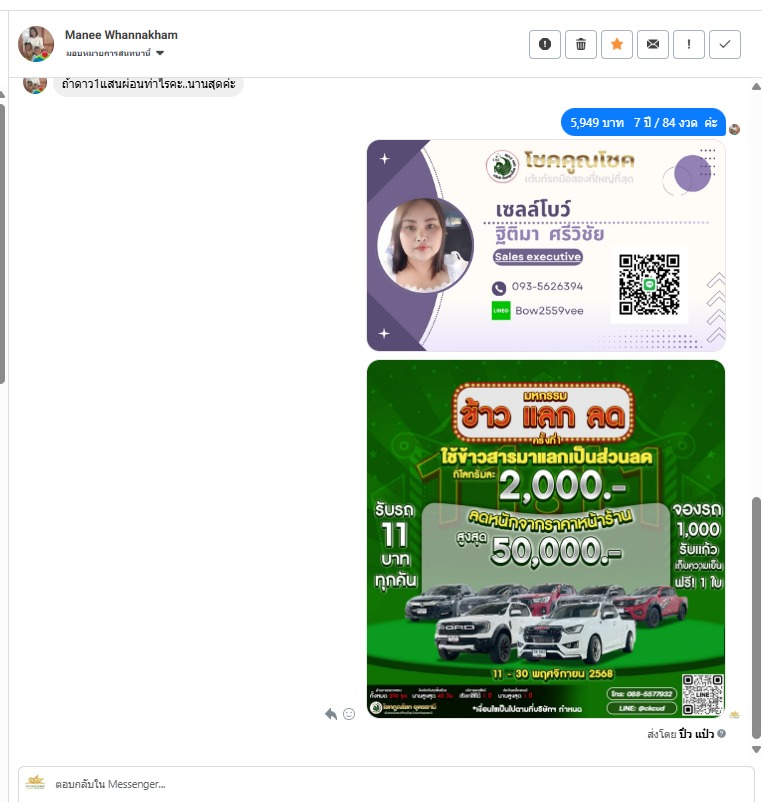Click the blue 5,949 baht message bubble

pos(643,122)
